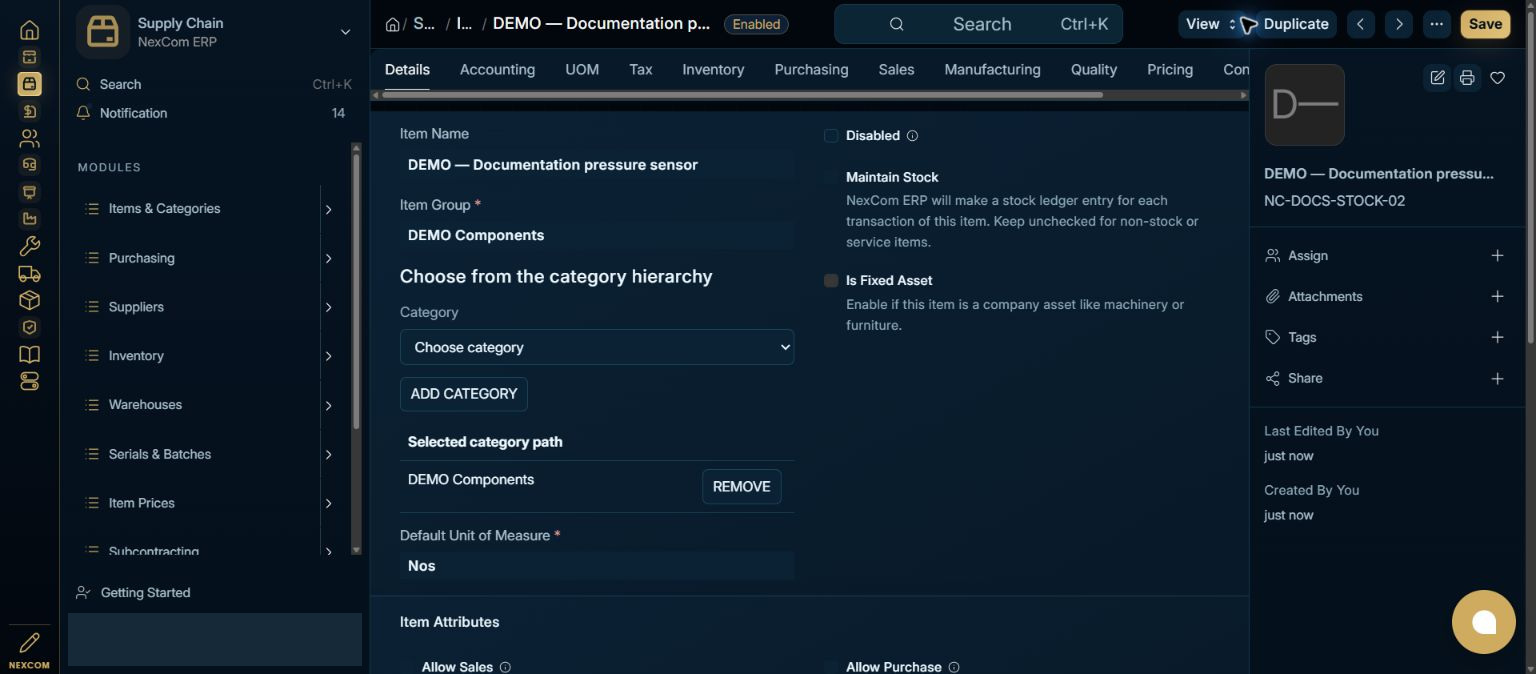The height and width of the screenshot is (674, 1536).
Task: Toggle the Is Fixed Asset checkbox
Action: click(x=831, y=280)
